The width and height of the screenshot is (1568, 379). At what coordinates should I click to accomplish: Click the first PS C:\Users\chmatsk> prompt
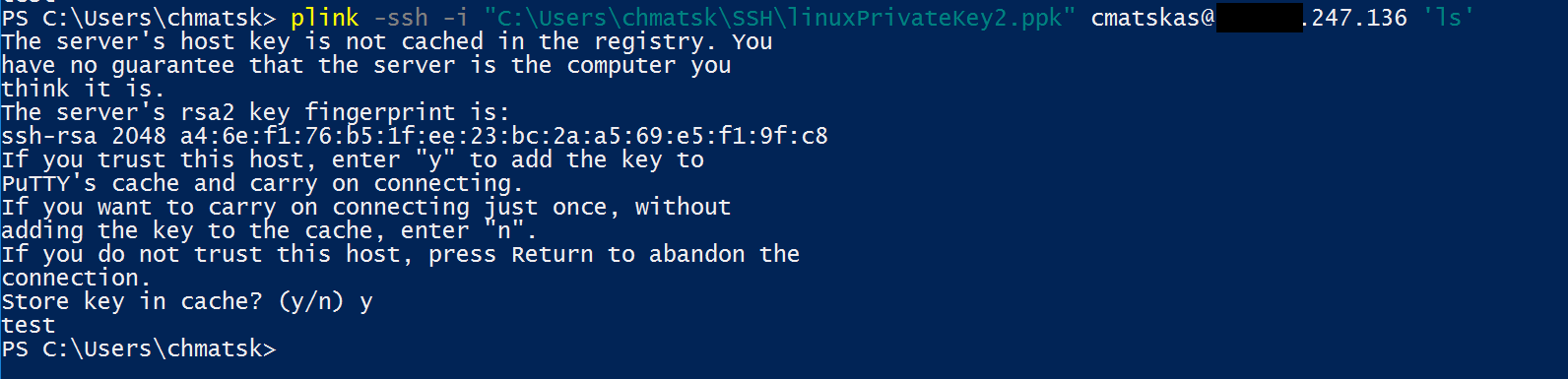139,18
